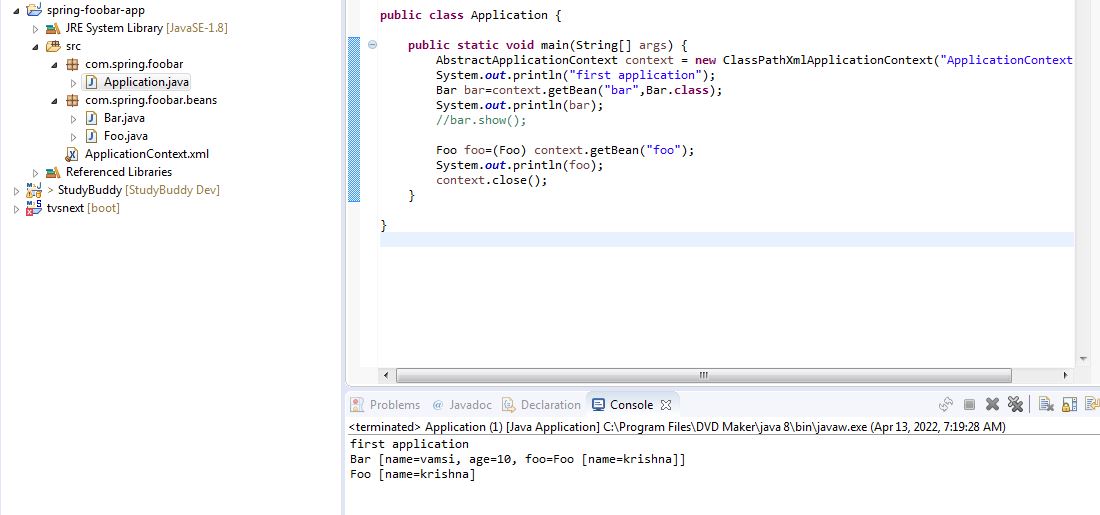
Task: Collapse the spring-foobar-app project node
Action: (x=16, y=11)
